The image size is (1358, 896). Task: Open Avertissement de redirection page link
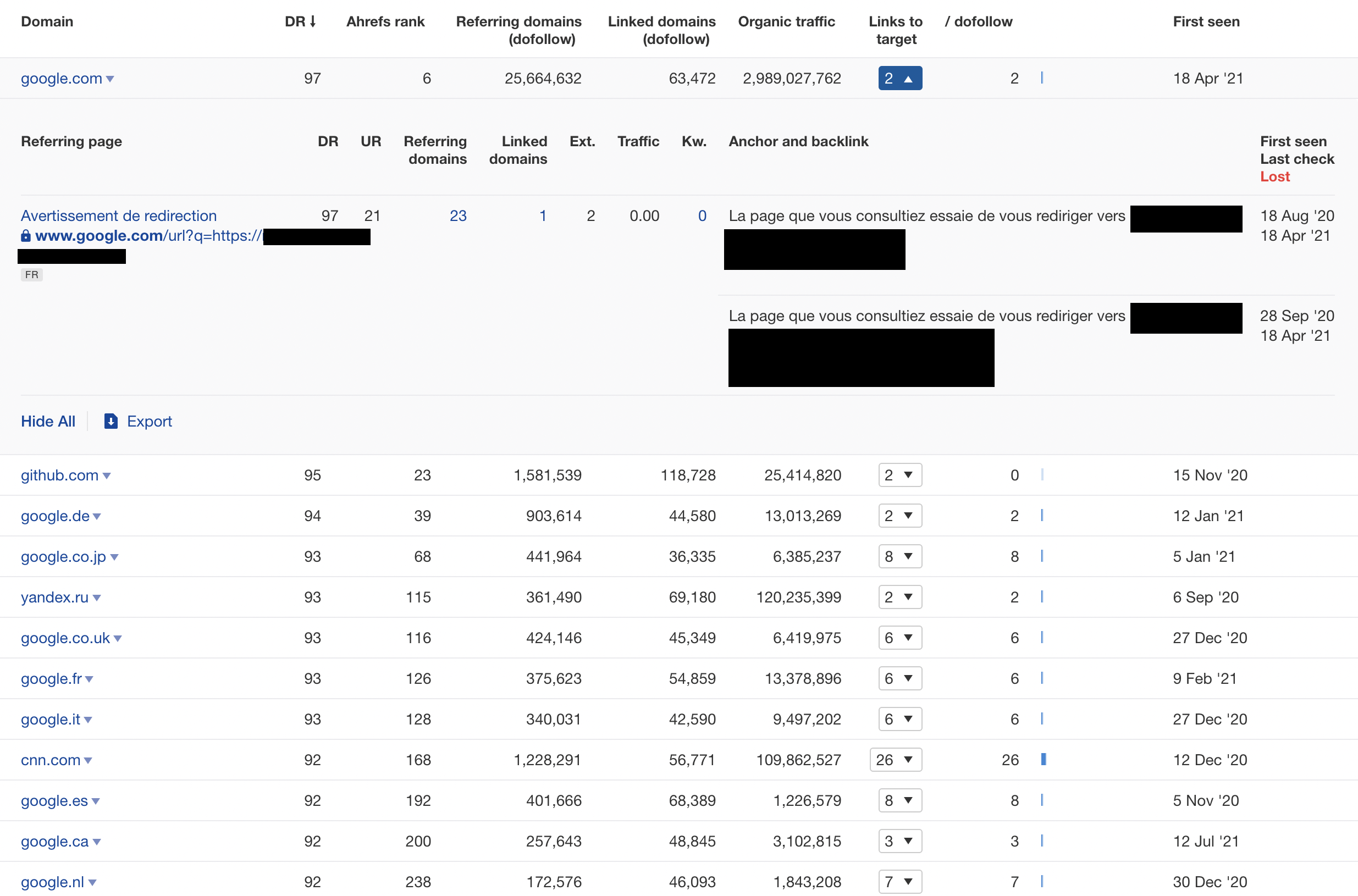coord(119,215)
